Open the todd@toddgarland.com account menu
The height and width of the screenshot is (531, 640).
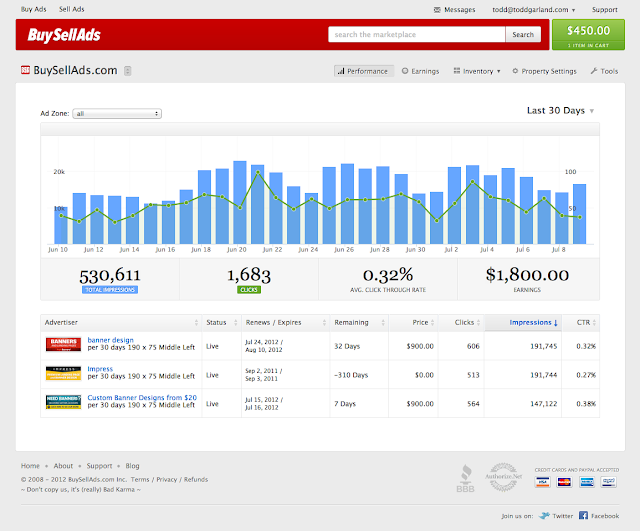coord(533,9)
